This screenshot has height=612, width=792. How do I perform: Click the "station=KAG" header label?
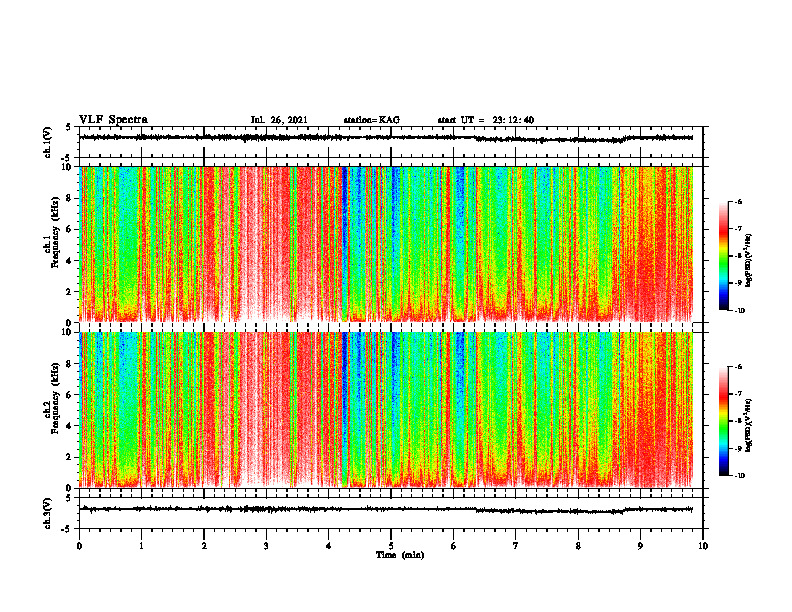pyautogui.click(x=372, y=120)
